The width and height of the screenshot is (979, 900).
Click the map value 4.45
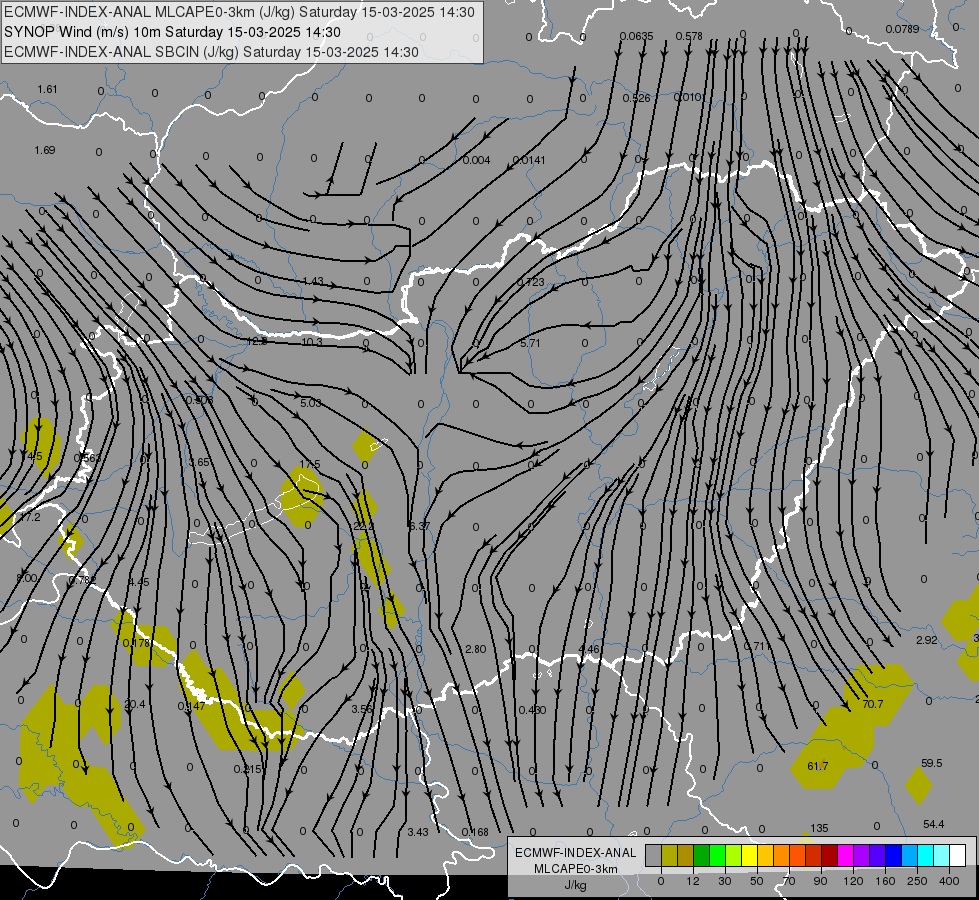coord(139,582)
